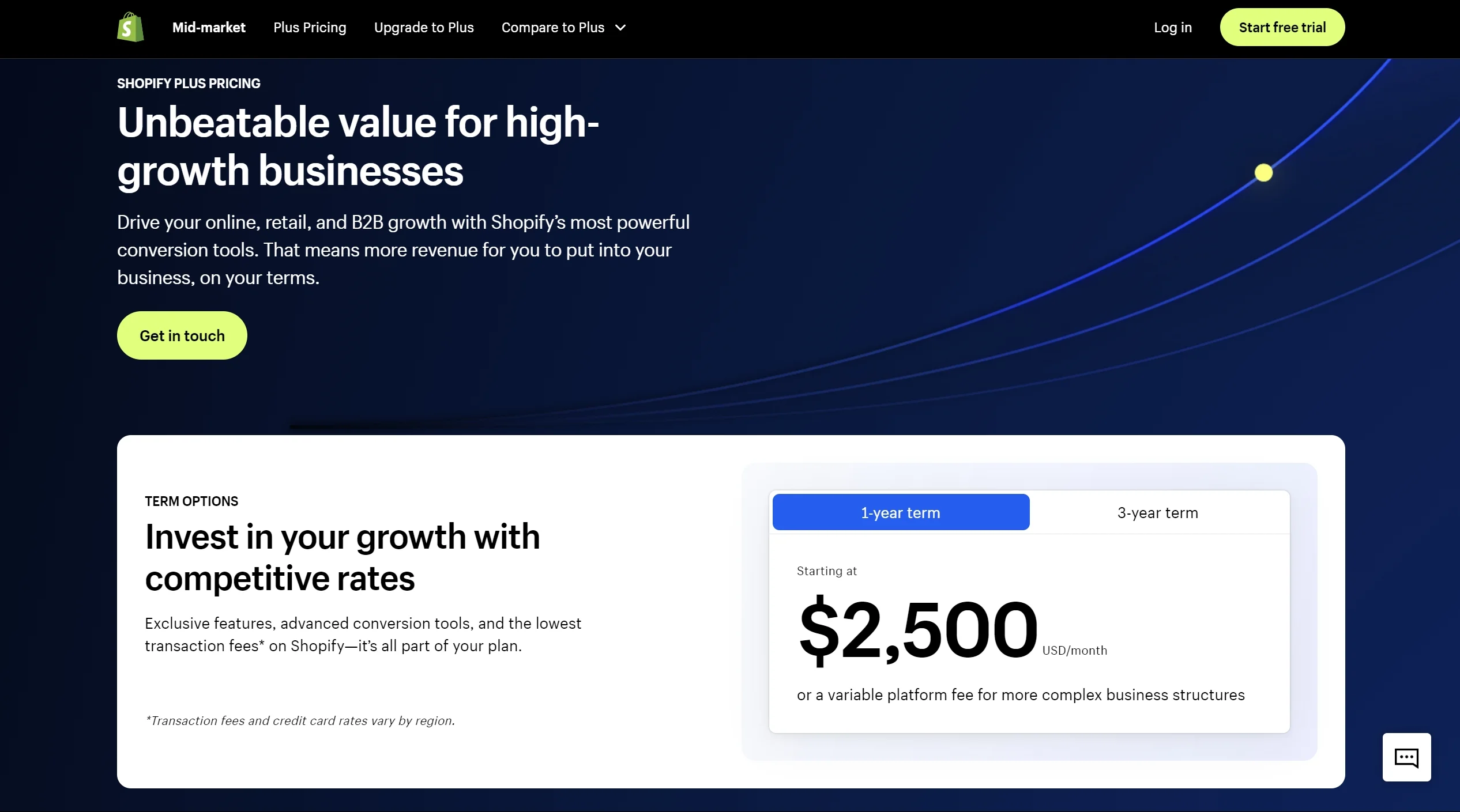Click the Start free trial button
Image resolution: width=1460 pixels, height=812 pixels.
pos(1283,27)
